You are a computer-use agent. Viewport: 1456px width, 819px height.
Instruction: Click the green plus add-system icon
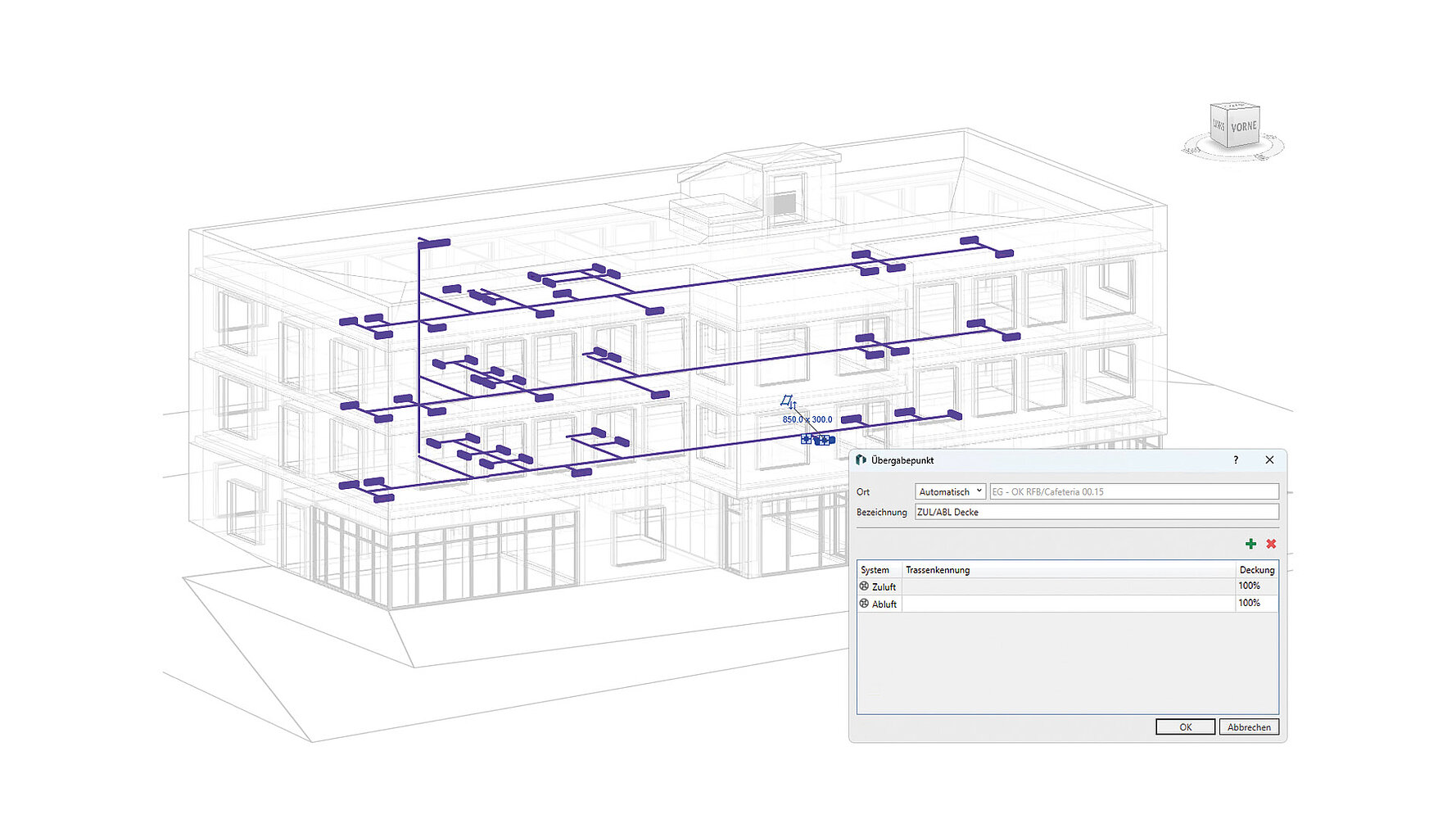click(1250, 544)
